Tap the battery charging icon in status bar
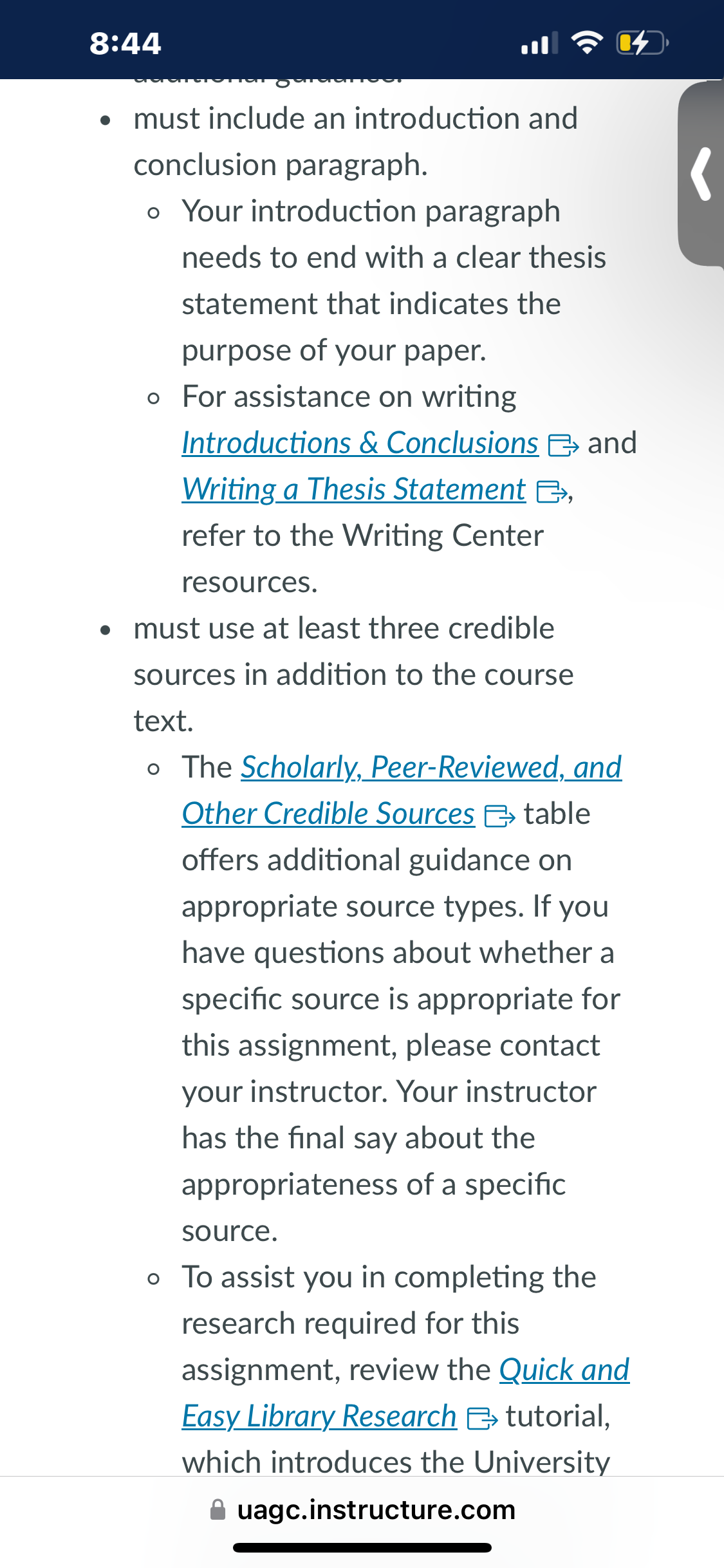Viewport: 724px width, 1568px height. pos(642,43)
